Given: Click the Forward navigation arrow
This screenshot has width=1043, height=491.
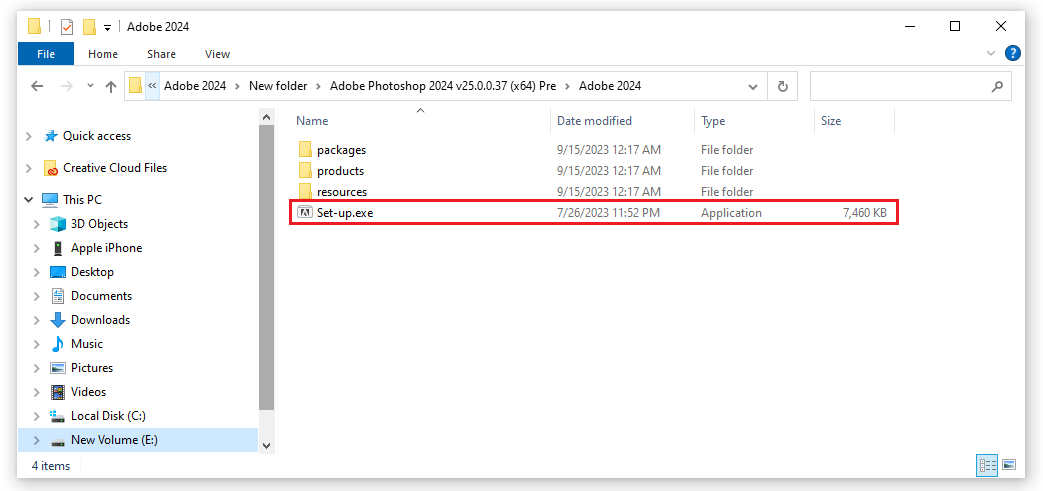Looking at the screenshot, I should pos(66,86).
